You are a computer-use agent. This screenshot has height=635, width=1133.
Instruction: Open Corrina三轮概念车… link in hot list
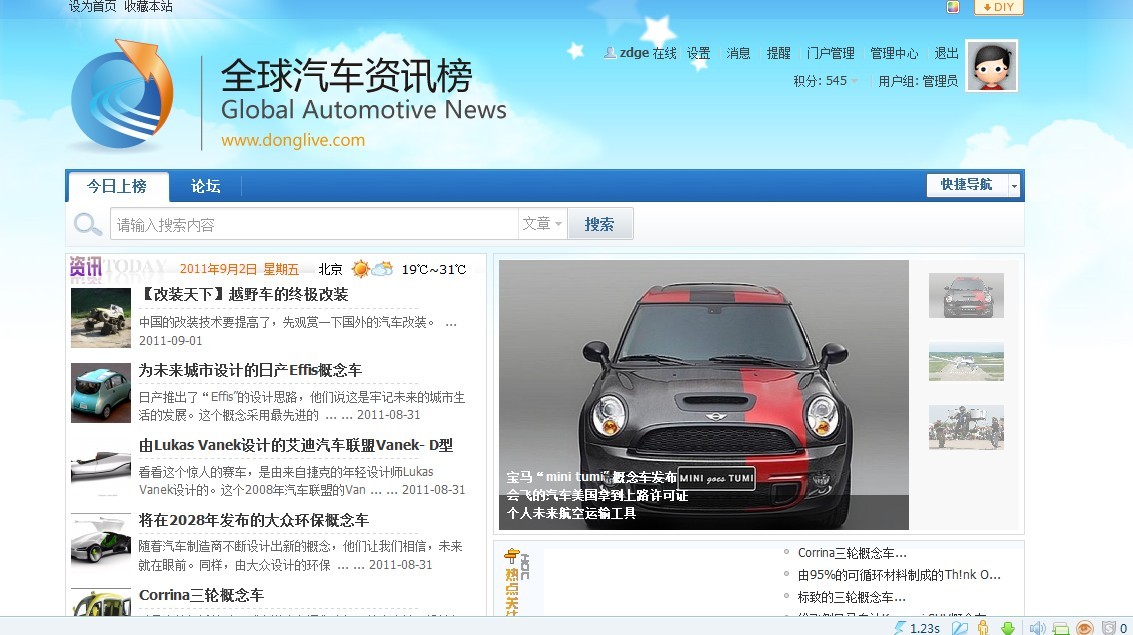click(x=852, y=553)
